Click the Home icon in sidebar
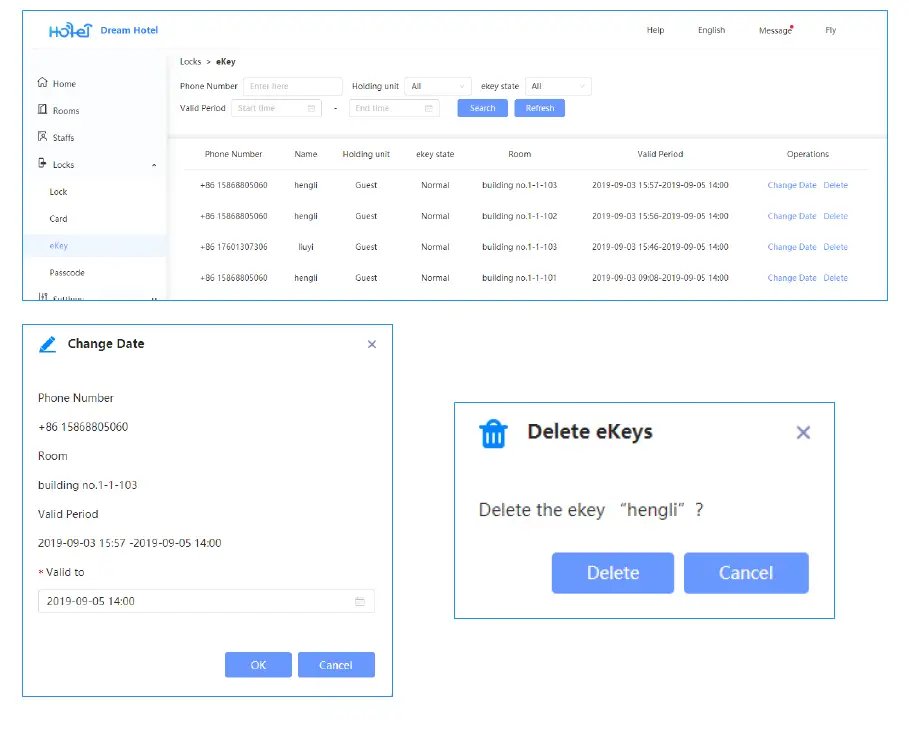Image resolution: width=909 pixels, height=729 pixels. pyautogui.click(x=42, y=83)
